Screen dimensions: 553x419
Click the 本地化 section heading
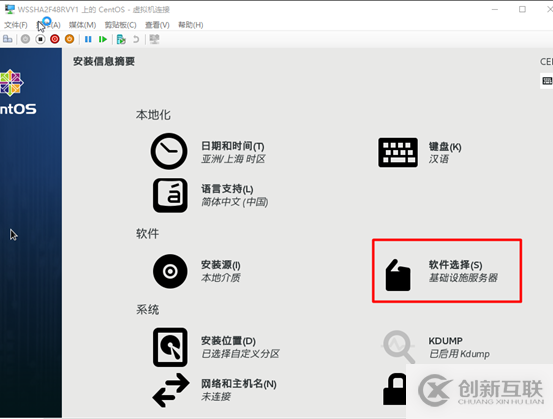coord(153,115)
